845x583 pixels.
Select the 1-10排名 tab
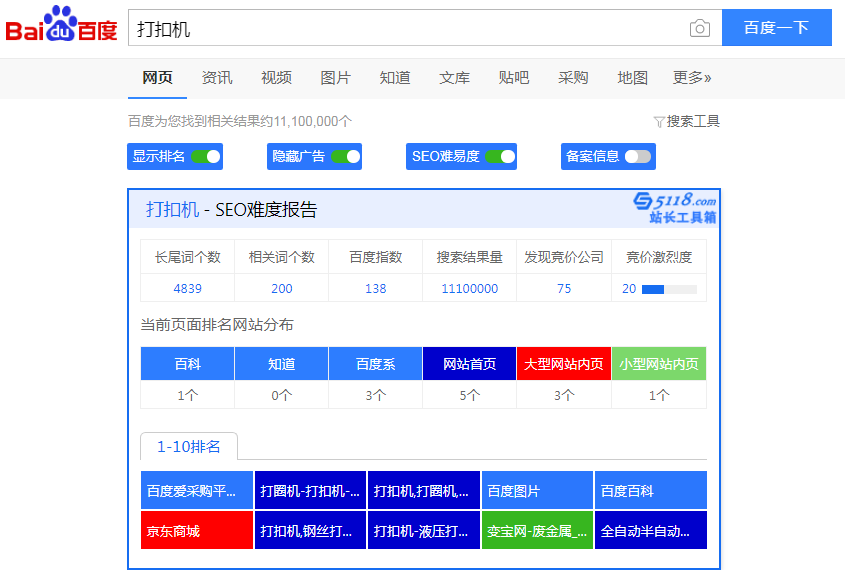(x=189, y=447)
